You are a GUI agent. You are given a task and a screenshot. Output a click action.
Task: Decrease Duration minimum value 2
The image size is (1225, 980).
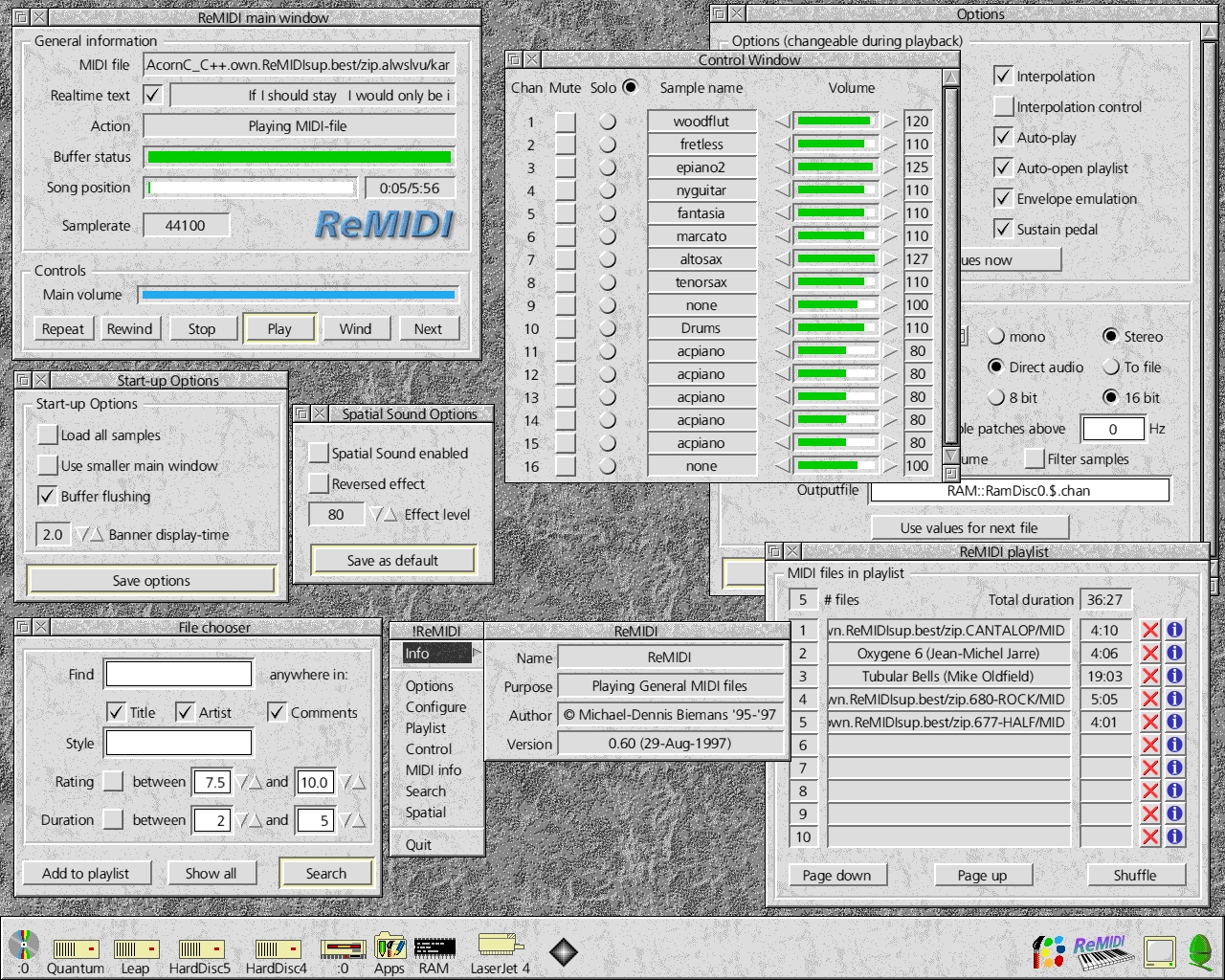[243, 820]
